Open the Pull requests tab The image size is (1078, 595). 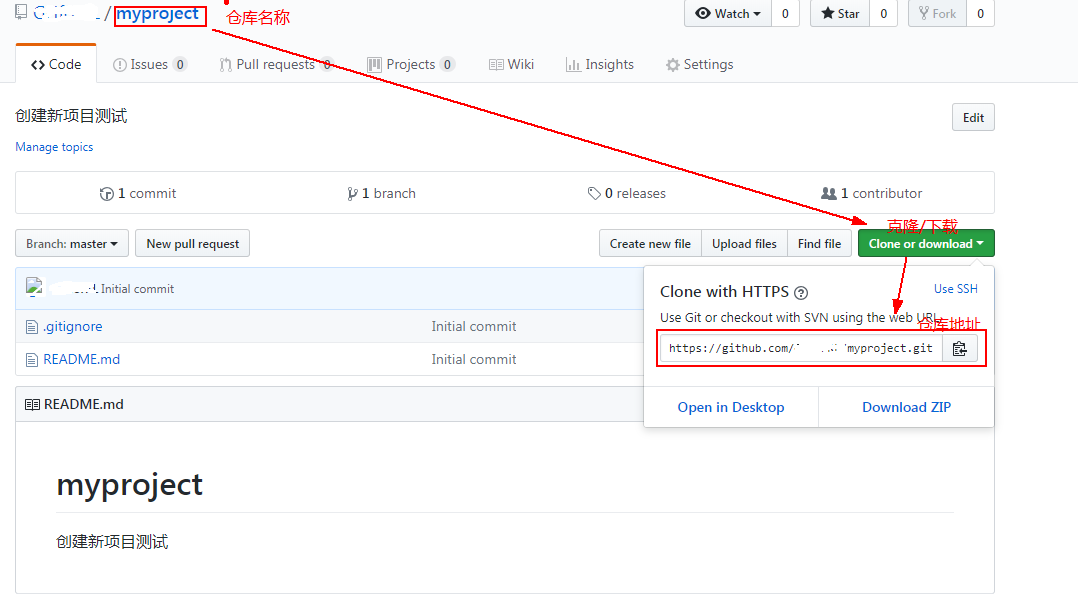click(x=276, y=64)
